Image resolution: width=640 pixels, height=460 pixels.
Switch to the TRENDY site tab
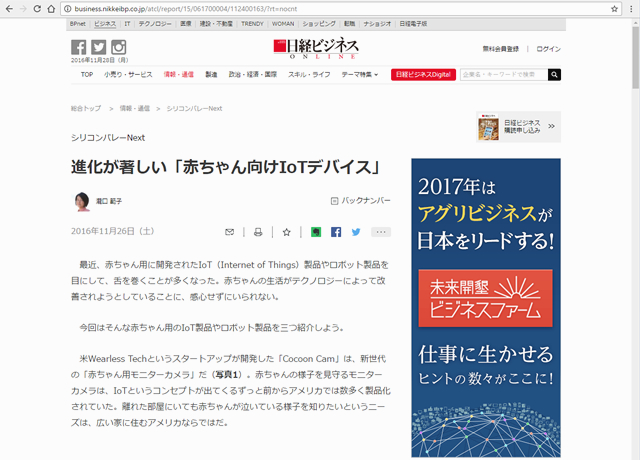pos(252,22)
